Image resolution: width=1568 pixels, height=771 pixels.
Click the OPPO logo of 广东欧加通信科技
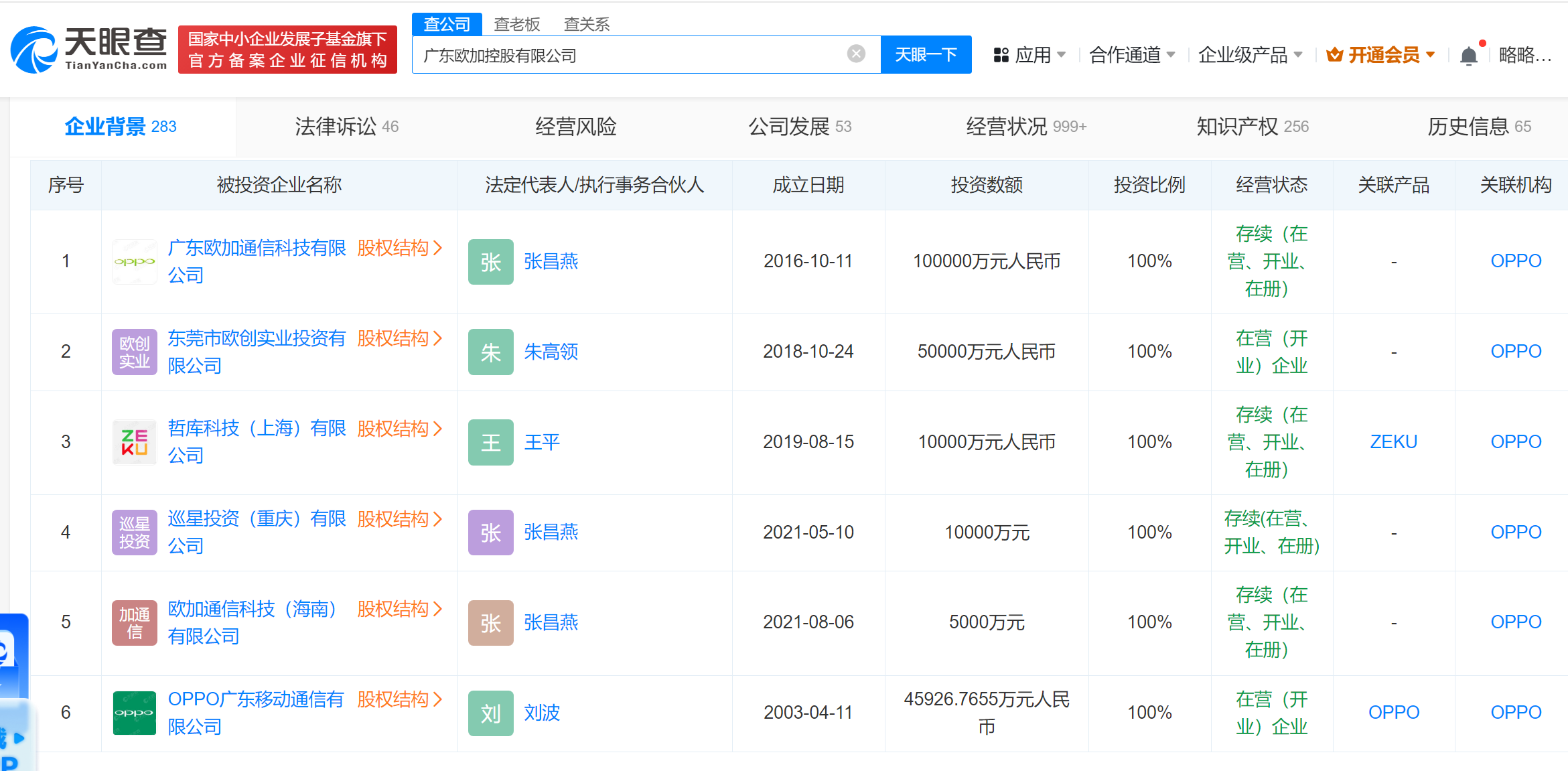click(x=135, y=262)
